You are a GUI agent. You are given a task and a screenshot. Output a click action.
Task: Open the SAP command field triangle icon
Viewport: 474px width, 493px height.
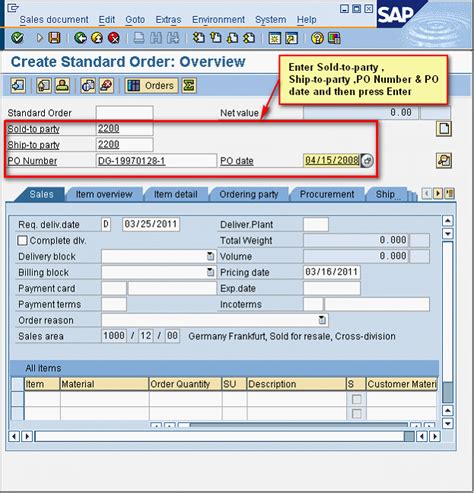coord(40,38)
